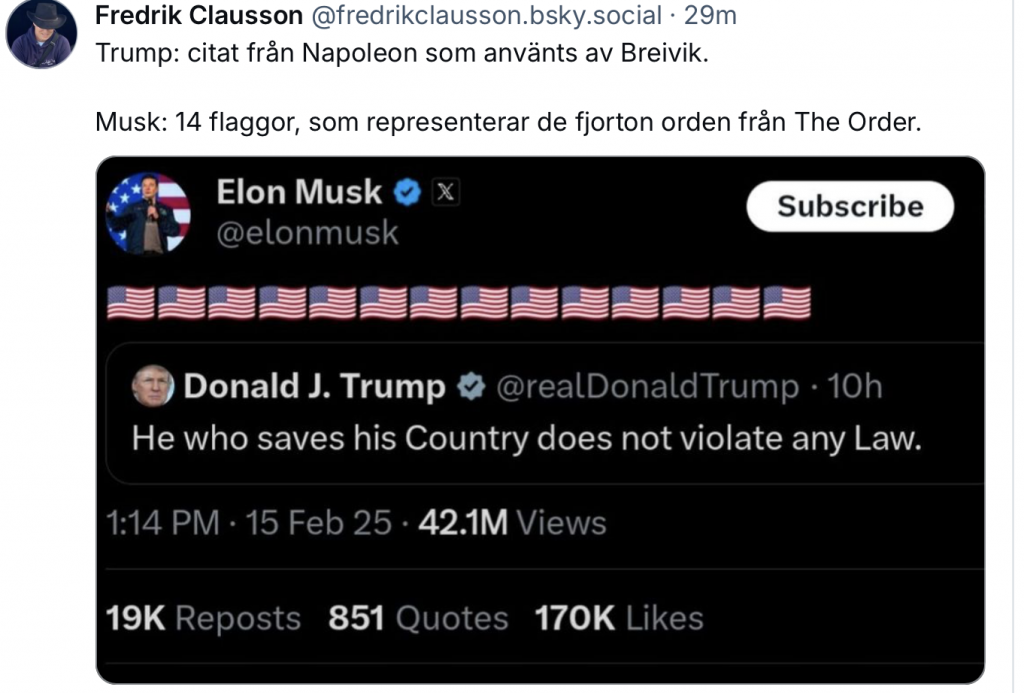Viewport: 1024px width, 693px height.
Task: Click the @fredrikclausson.bsky.social handle
Action: pos(486,15)
